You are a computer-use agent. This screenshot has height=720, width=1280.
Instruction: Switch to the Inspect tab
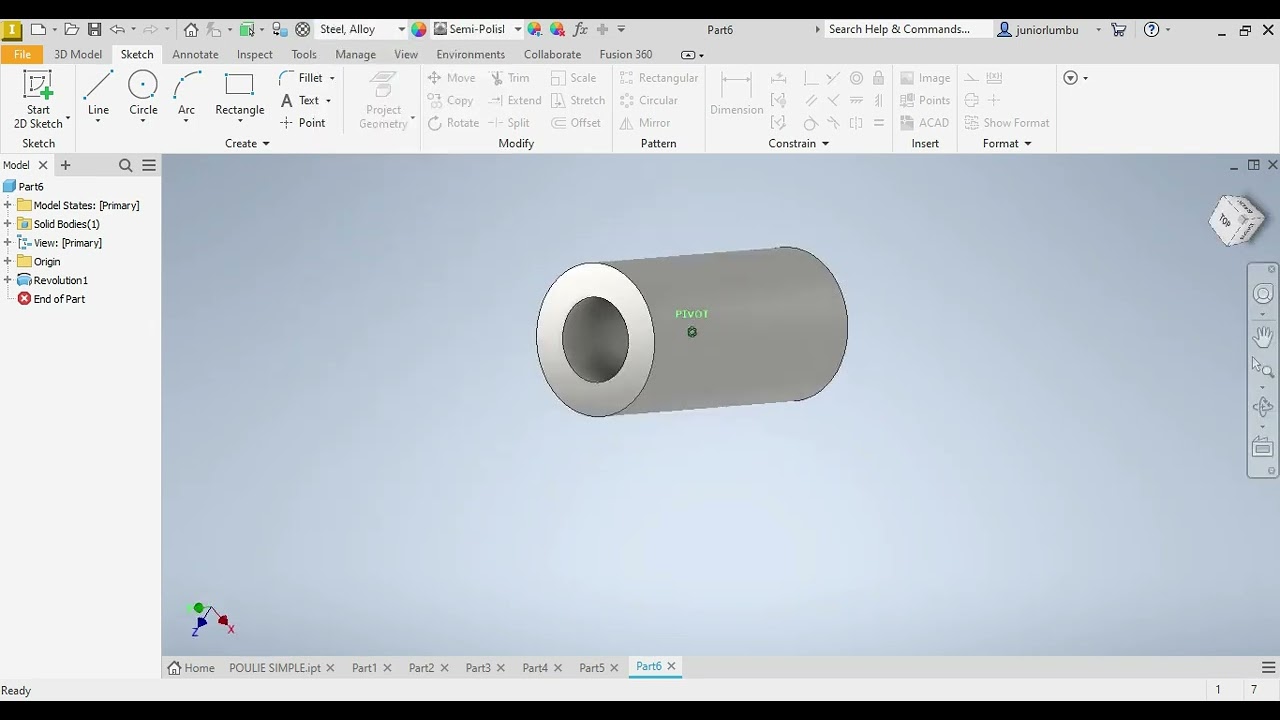click(254, 54)
